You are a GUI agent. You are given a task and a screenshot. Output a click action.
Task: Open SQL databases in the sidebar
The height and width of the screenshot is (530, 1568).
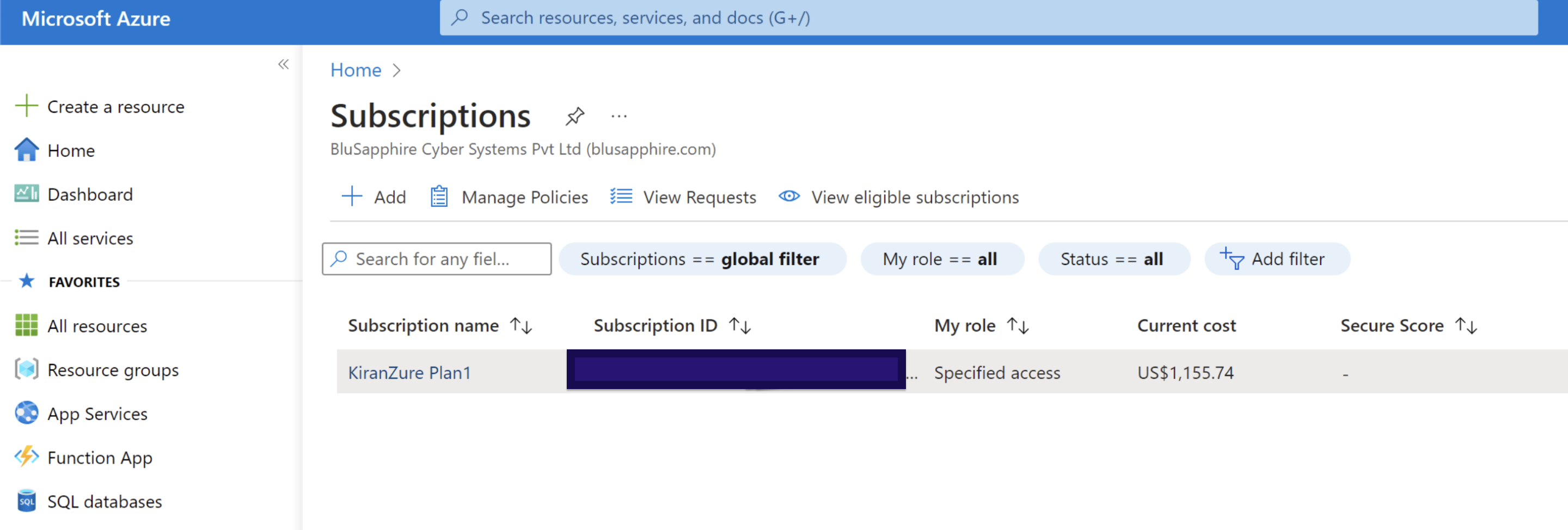tap(104, 501)
